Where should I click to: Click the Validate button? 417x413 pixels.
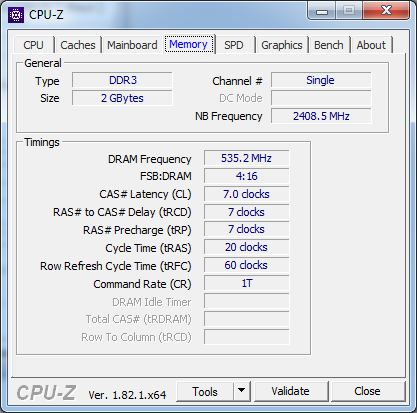290,391
